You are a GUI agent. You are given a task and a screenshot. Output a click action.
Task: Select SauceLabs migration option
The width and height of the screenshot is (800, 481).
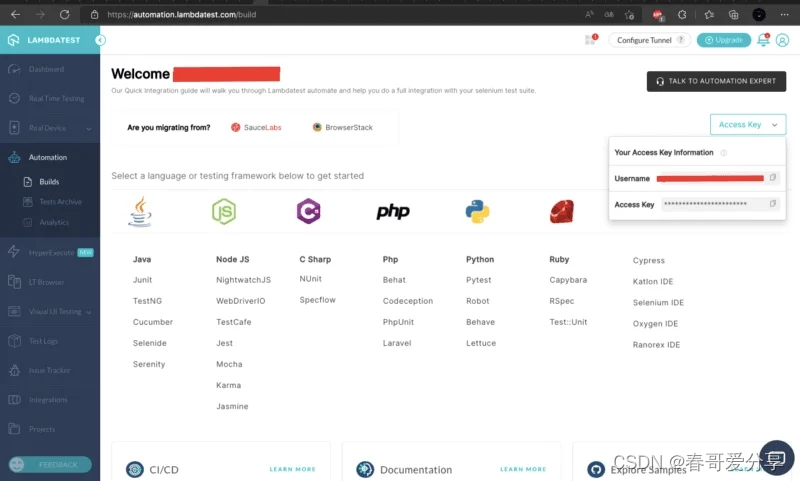[x=256, y=128]
